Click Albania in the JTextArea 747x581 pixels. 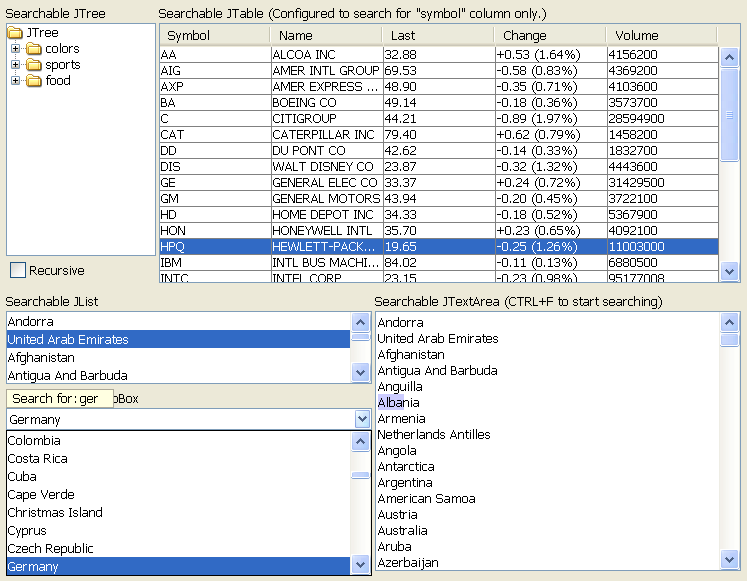tap(398, 402)
